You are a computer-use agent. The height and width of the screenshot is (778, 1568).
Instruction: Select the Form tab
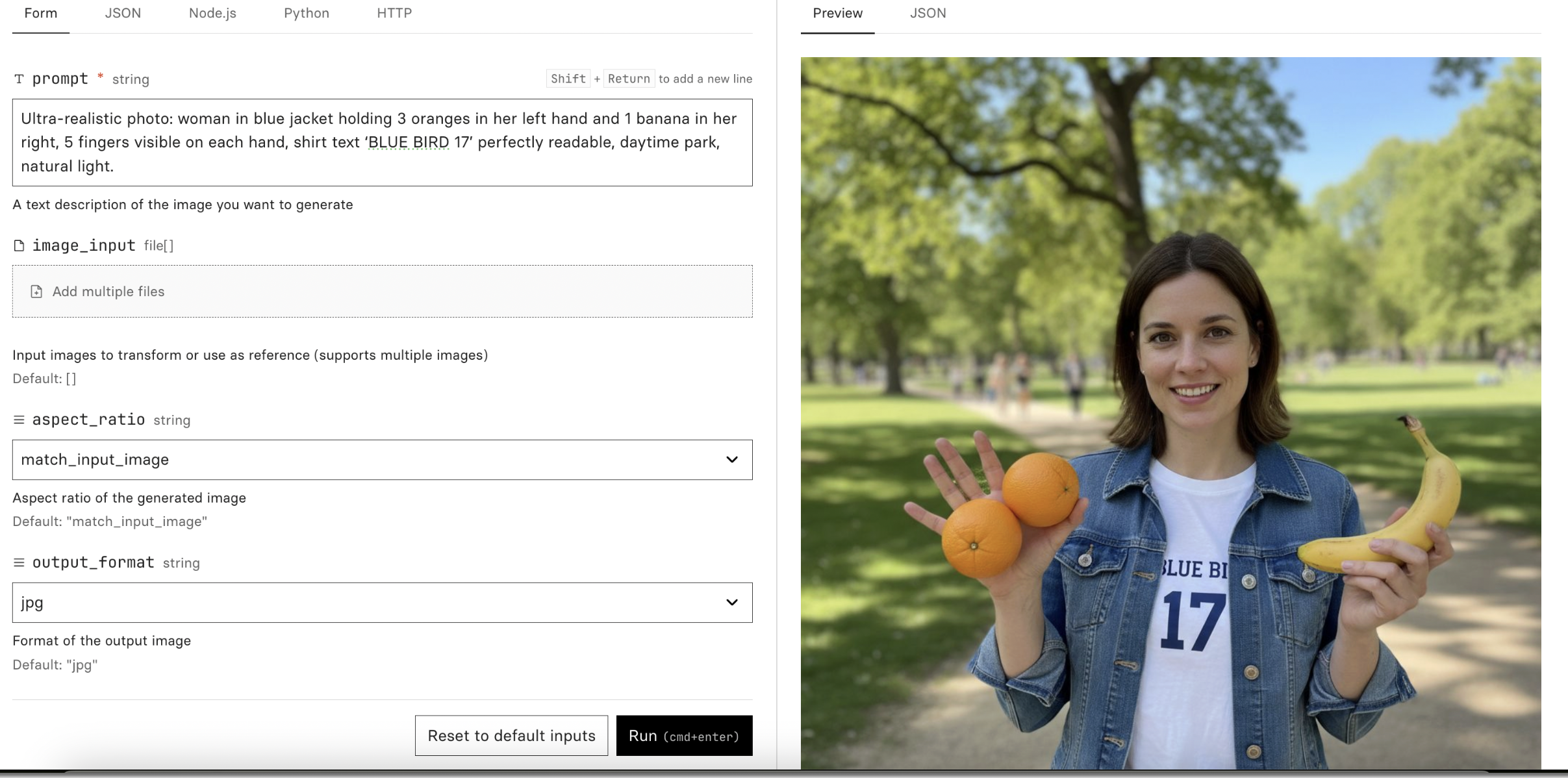[40, 14]
